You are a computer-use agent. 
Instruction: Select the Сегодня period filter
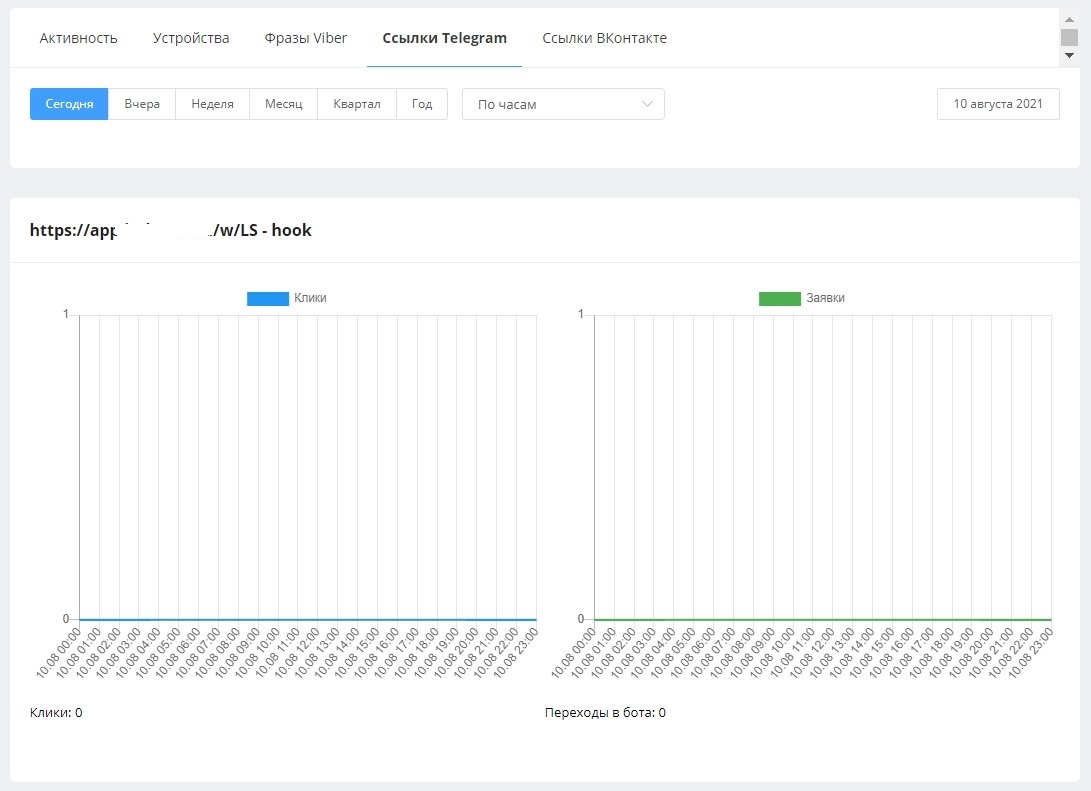[69, 104]
